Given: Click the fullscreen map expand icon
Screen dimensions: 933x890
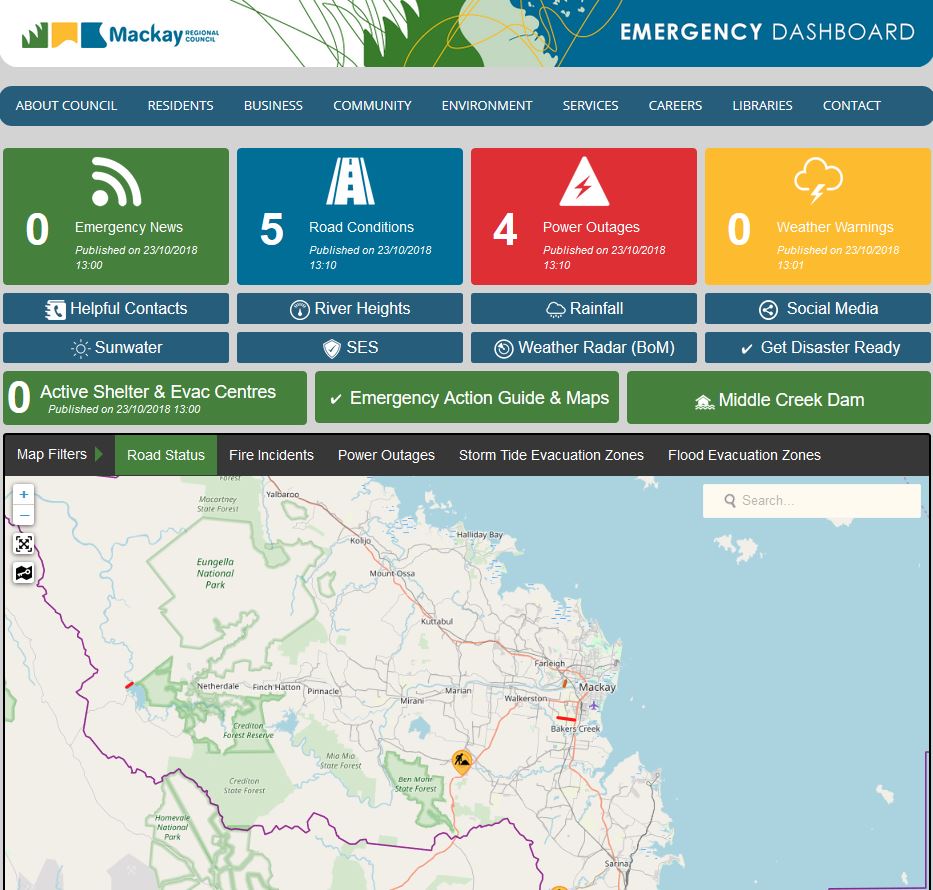Looking at the screenshot, I should pos(23,544).
